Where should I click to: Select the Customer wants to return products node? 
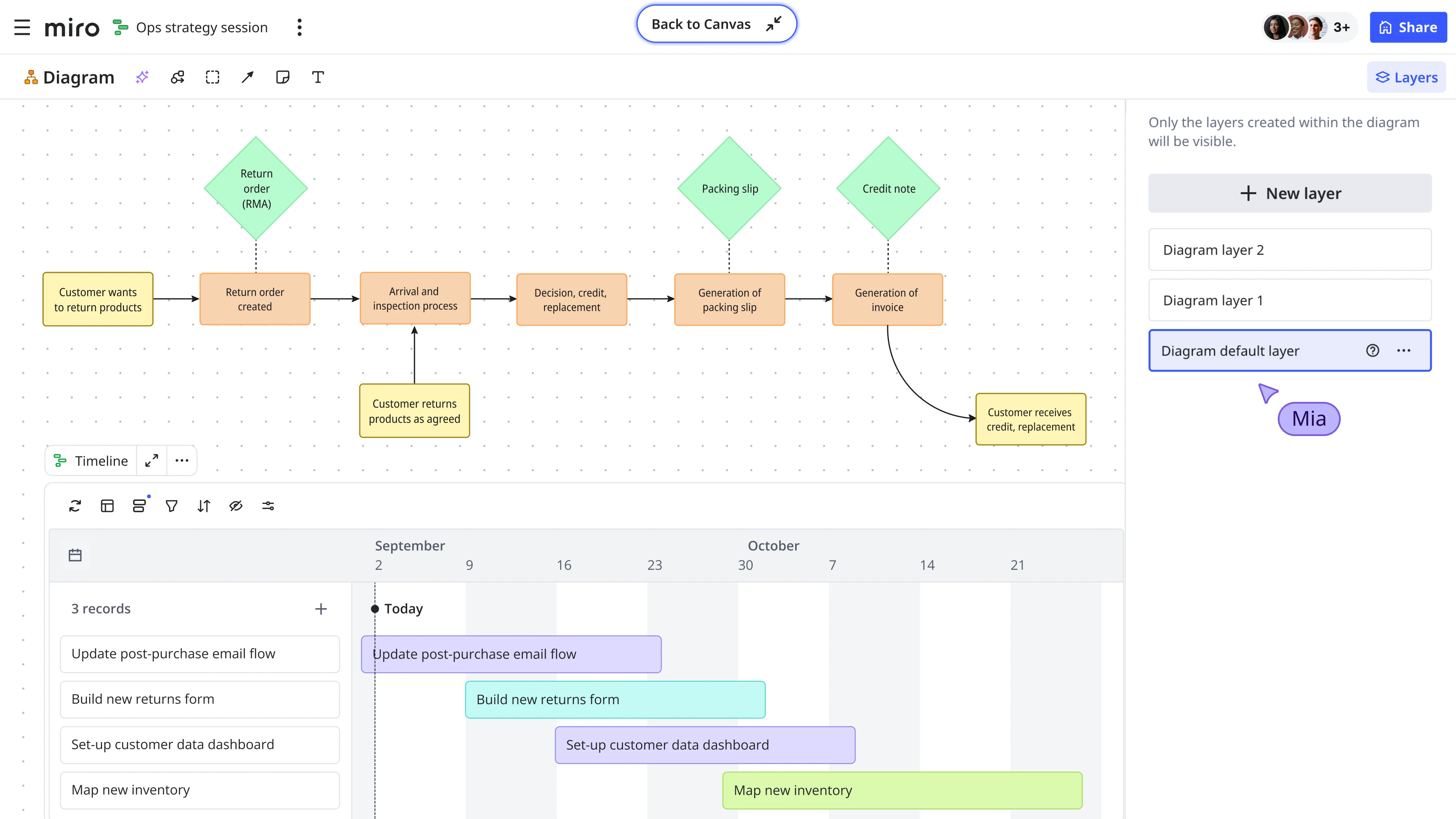[98, 300]
